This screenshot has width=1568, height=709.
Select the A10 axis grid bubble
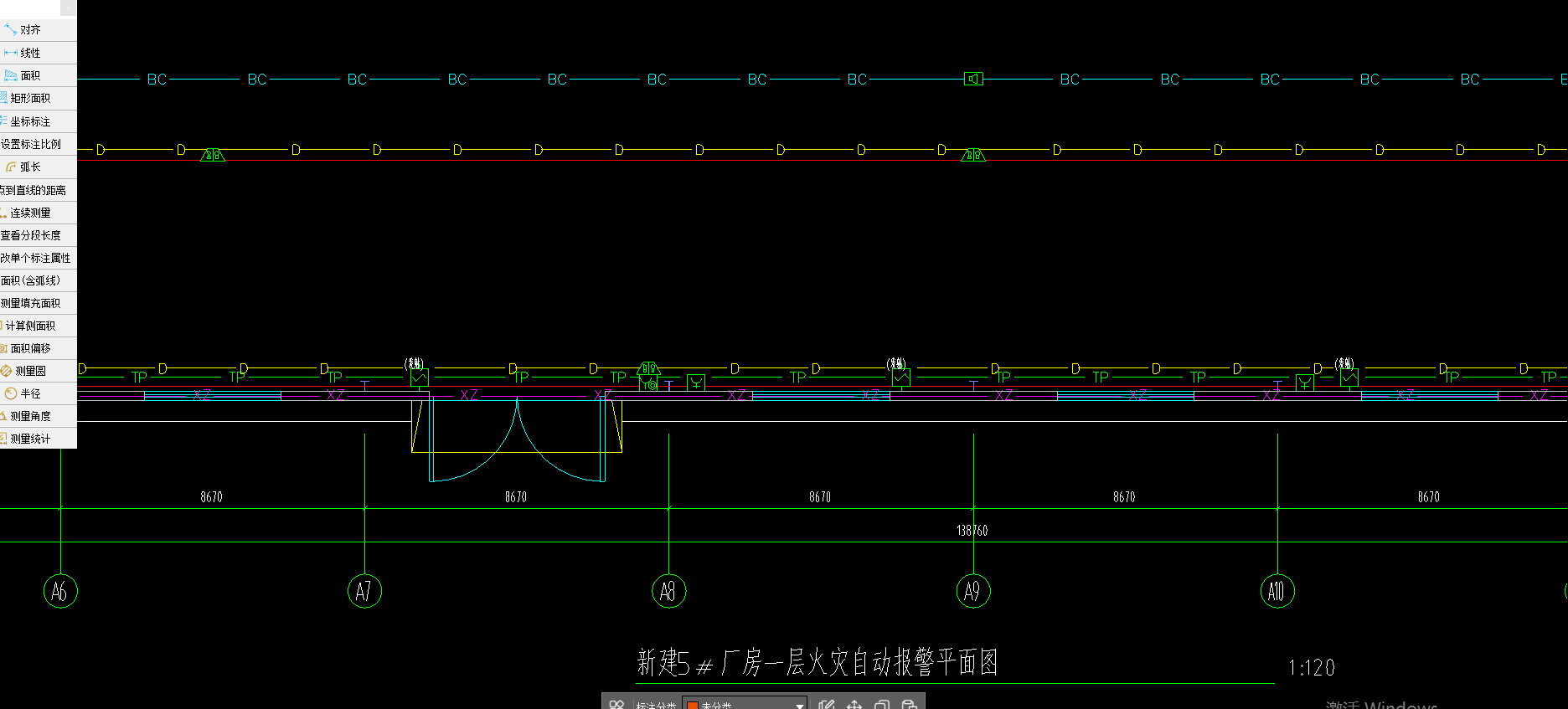pos(1277,591)
